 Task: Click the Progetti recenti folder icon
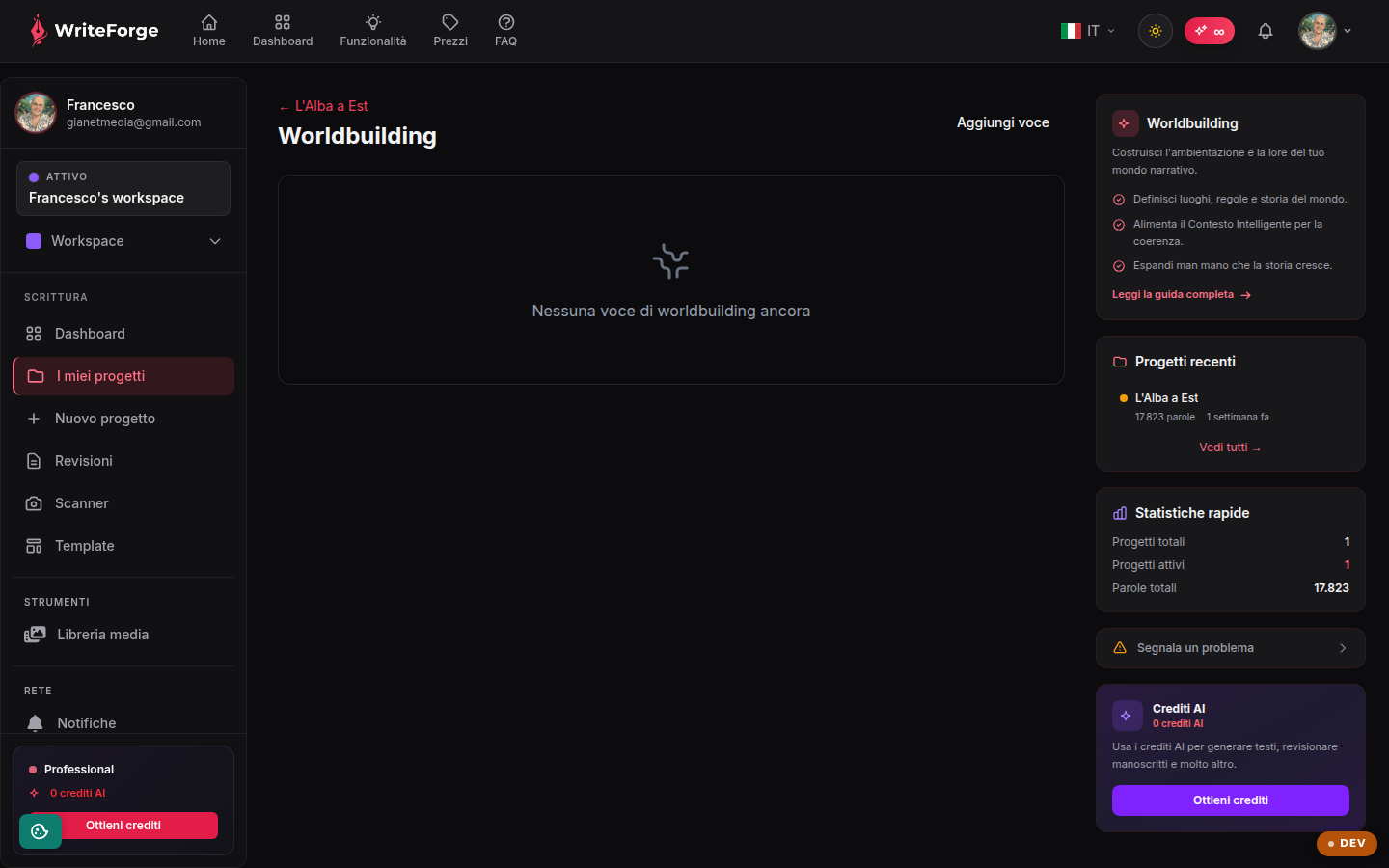click(1120, 362)
